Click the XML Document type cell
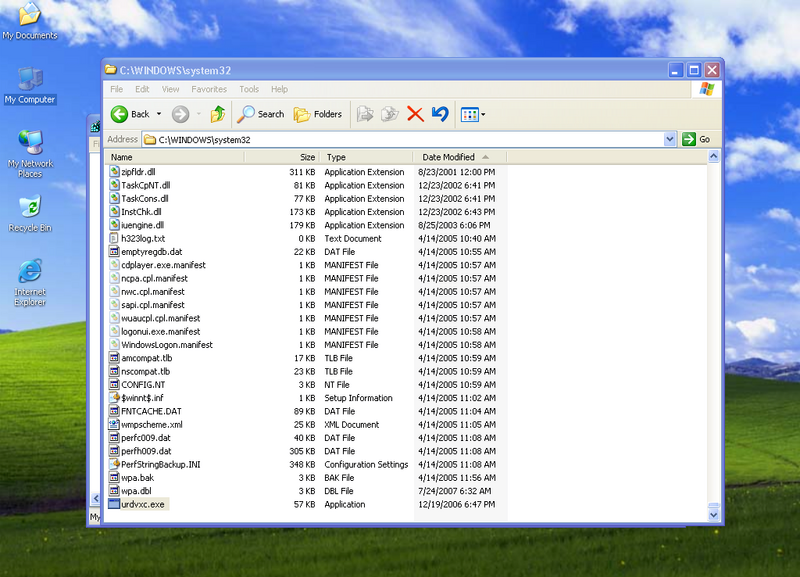Viewport: 800px width, 577px height. [352, 424]
